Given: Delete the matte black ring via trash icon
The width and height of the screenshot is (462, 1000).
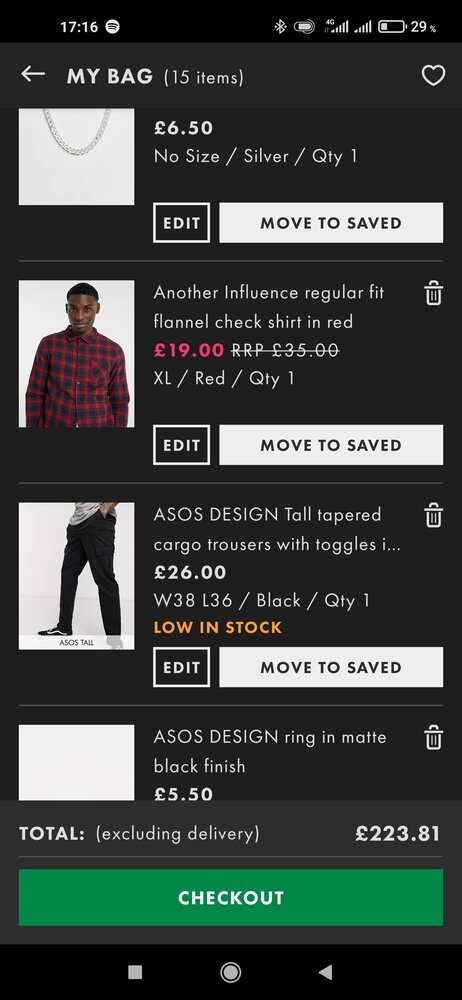Looking at the screenshot, I should click(433, 738).
